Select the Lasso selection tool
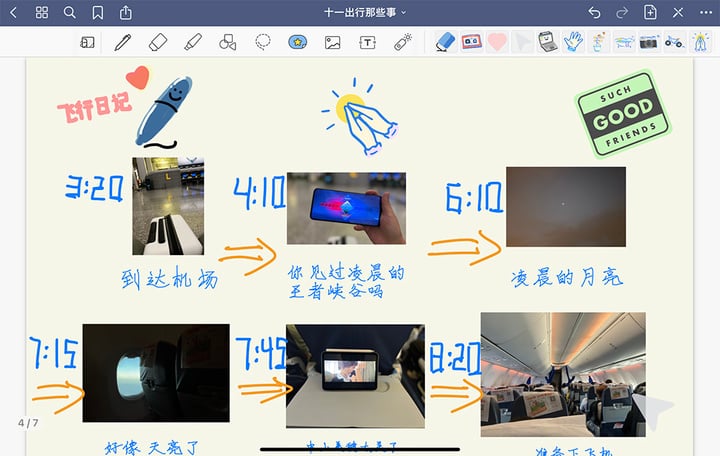This screenshot has height=456, width=720. [262, 42]
